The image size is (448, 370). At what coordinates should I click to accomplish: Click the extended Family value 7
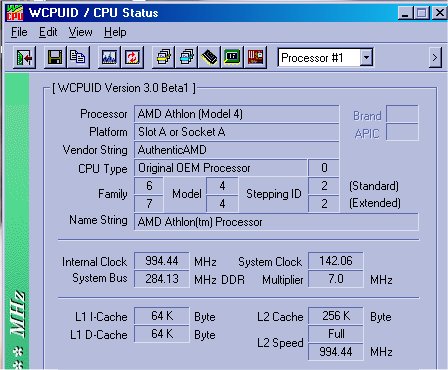pyautogui.click(x=149, y=204)
